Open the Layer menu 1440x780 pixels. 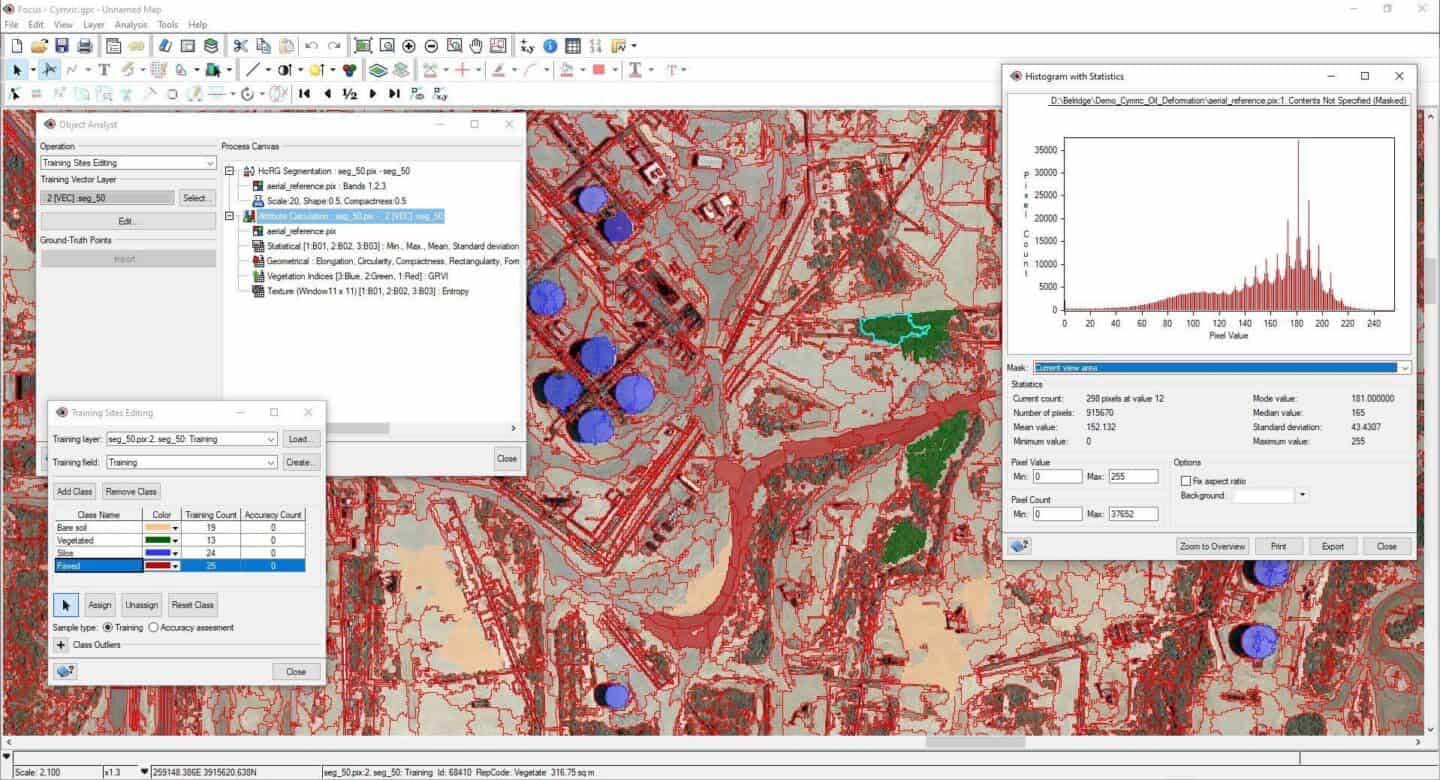click(93, 24)
